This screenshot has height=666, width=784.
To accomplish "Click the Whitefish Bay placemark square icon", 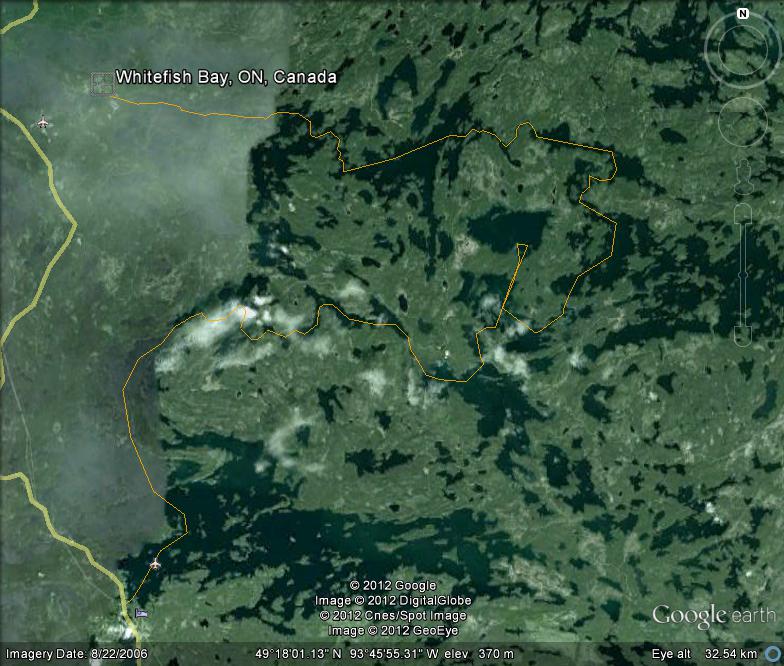I will pos(101,83).
